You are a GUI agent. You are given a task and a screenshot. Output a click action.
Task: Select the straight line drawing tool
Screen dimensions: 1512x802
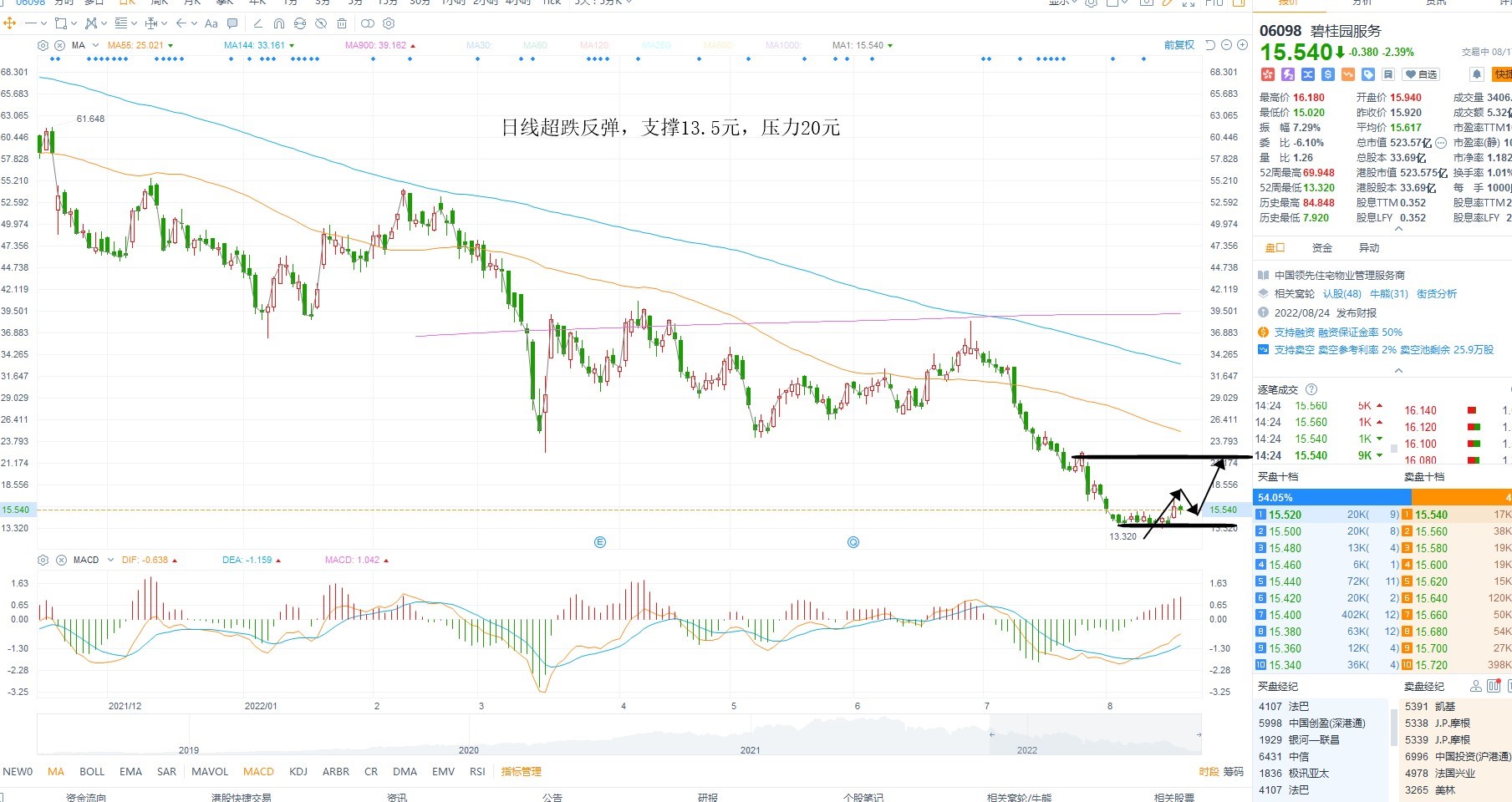(x=31, y=23)
